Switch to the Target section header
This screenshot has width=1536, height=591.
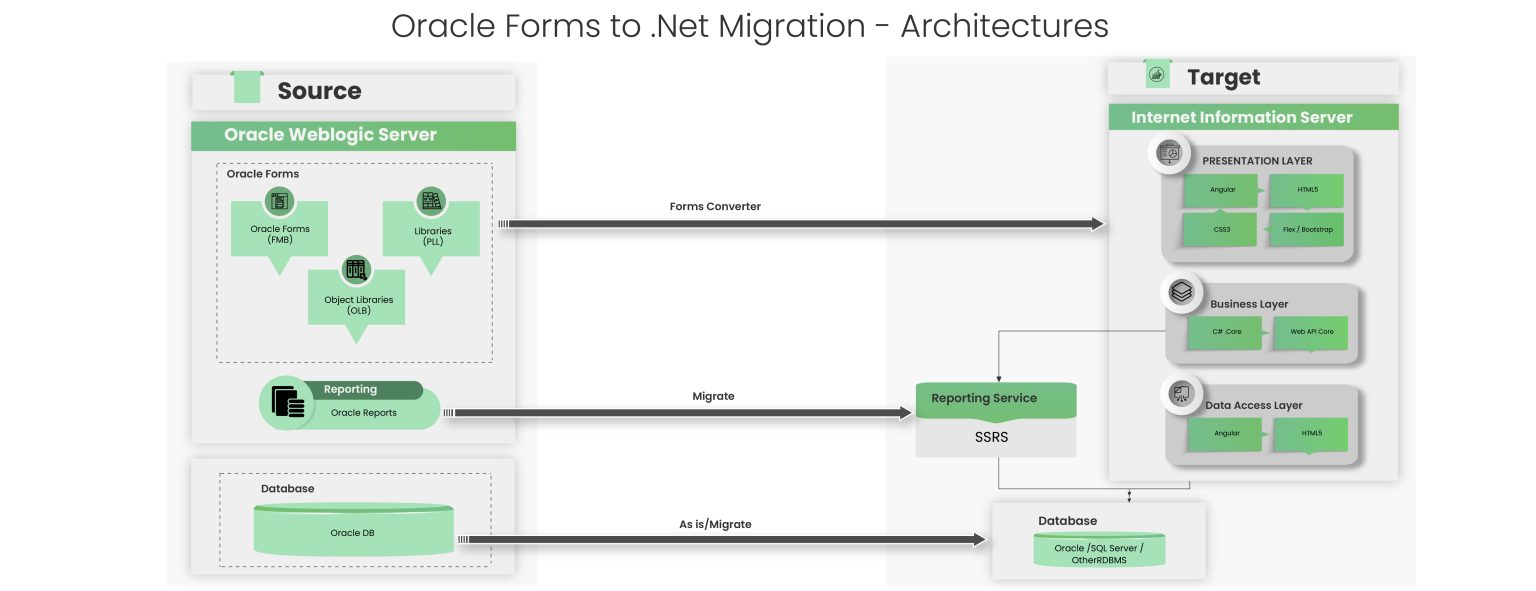coord(1223,77)
